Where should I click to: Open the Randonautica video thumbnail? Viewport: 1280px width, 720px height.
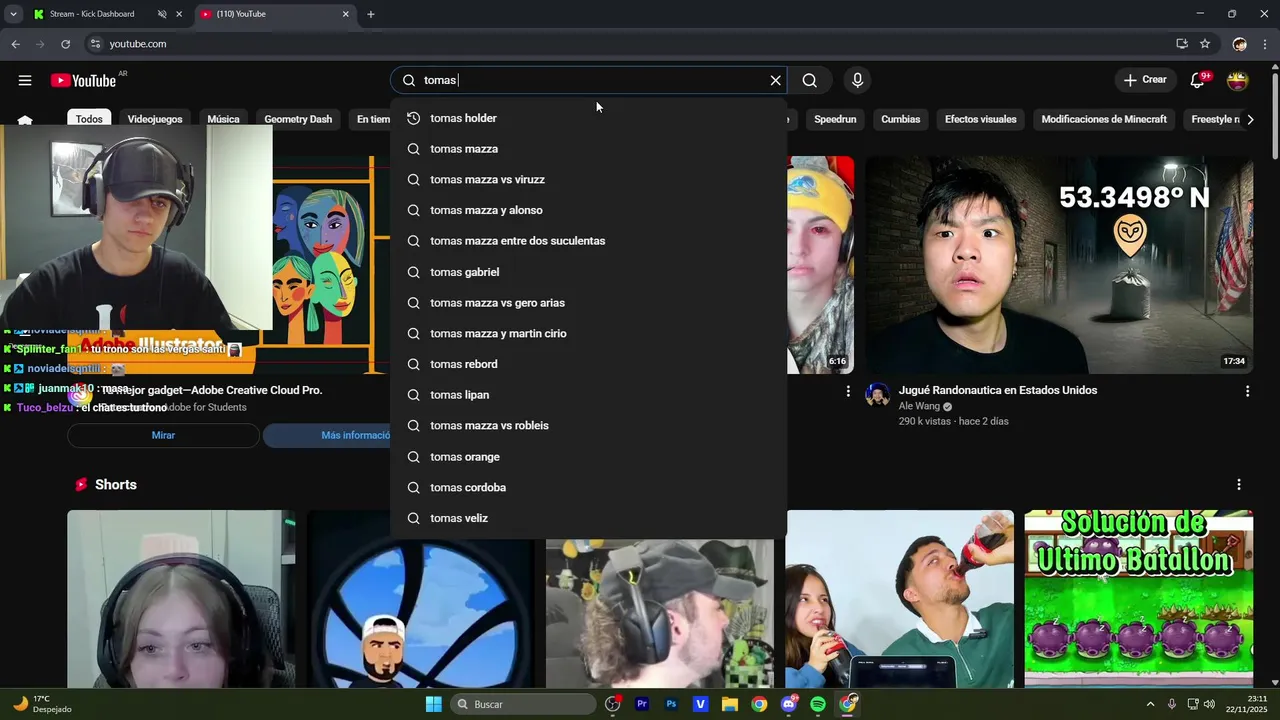[x=1059, y=265]
